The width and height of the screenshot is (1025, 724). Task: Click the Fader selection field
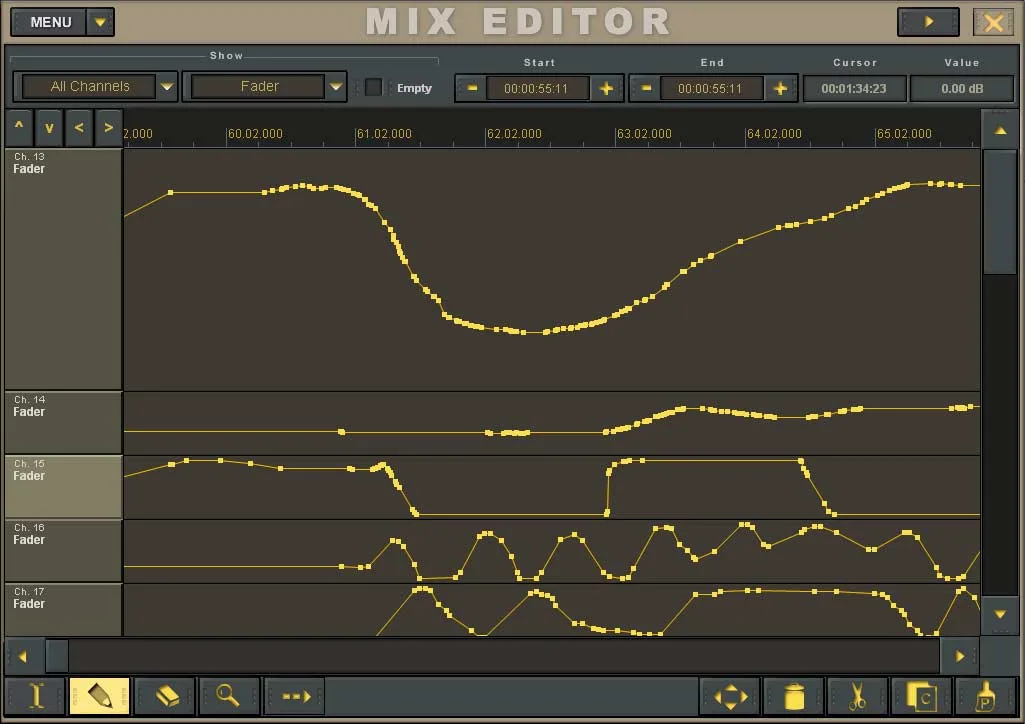pos(259,86)
